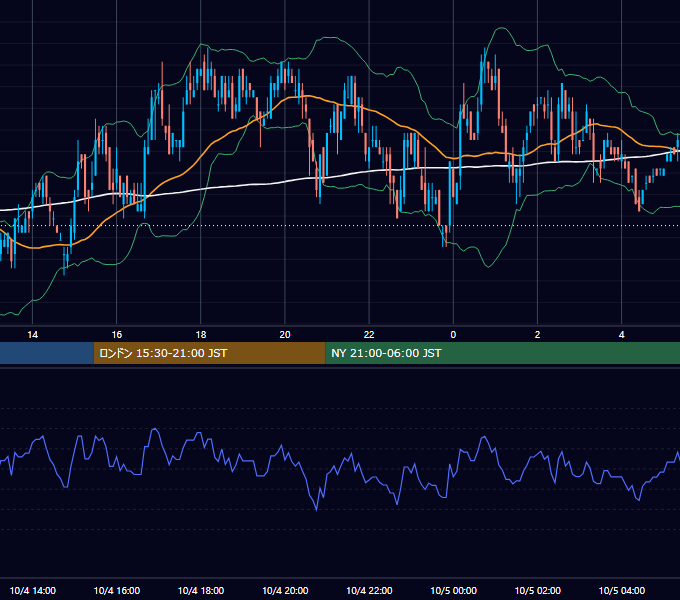
Task: Click the 14 hour label on price chart axis
Action: [33, 335]
